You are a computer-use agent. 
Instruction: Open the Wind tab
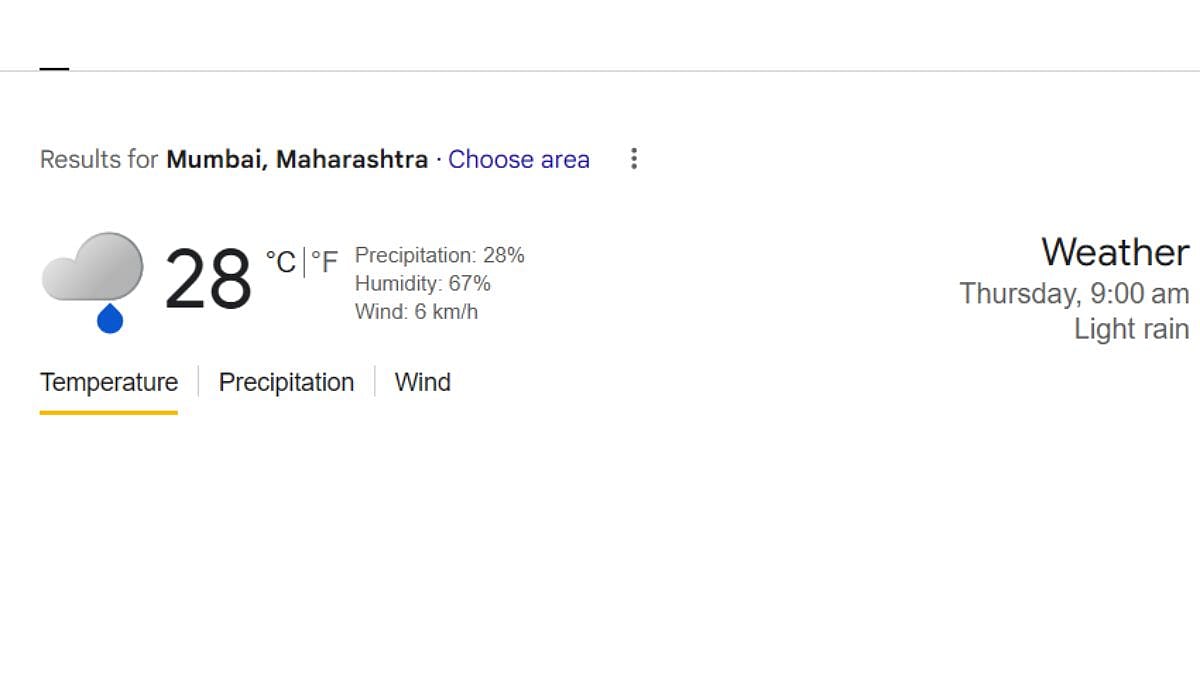coord(422,382)
